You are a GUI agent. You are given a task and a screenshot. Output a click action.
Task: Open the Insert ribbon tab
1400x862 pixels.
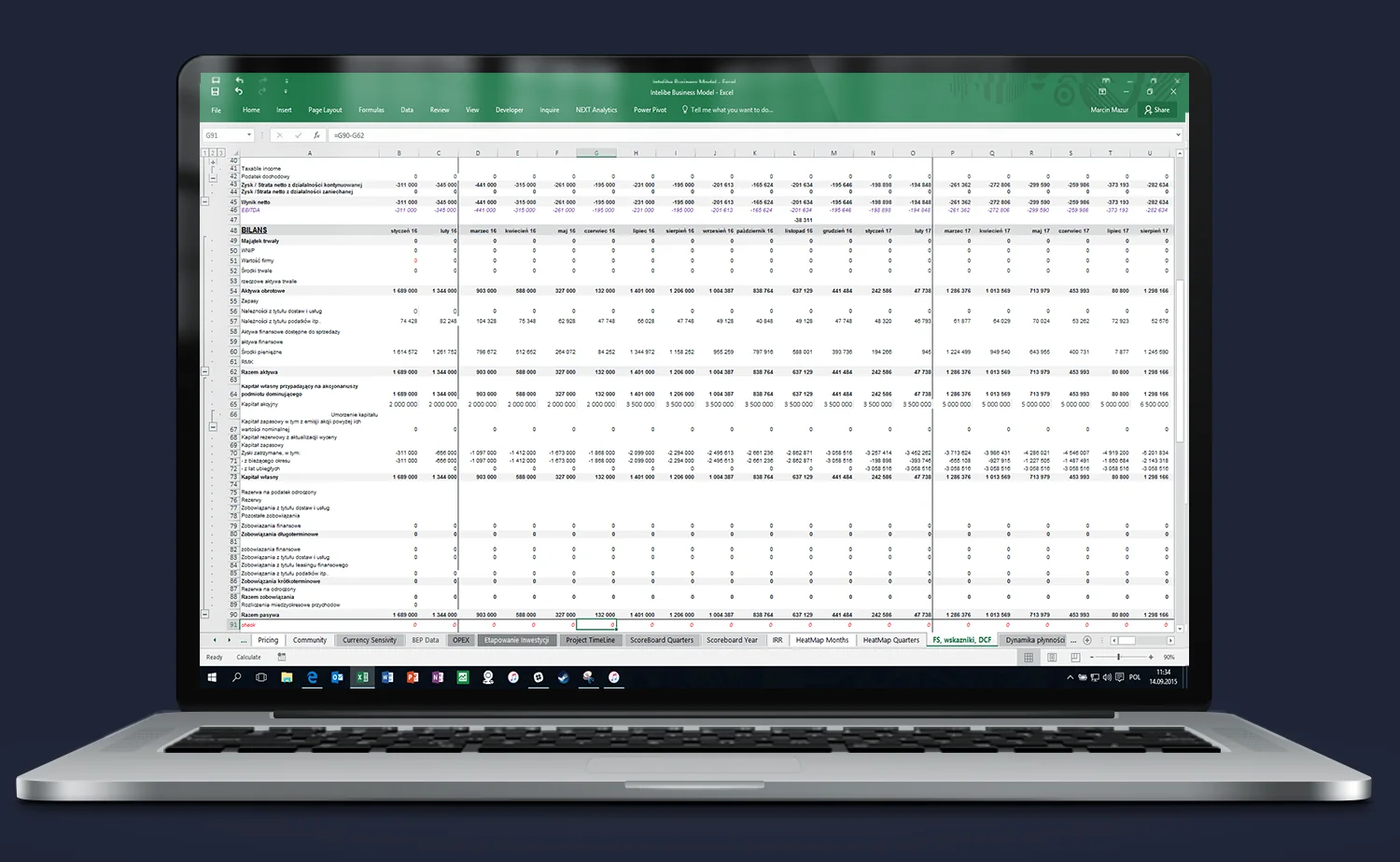[x=284, y=110]
